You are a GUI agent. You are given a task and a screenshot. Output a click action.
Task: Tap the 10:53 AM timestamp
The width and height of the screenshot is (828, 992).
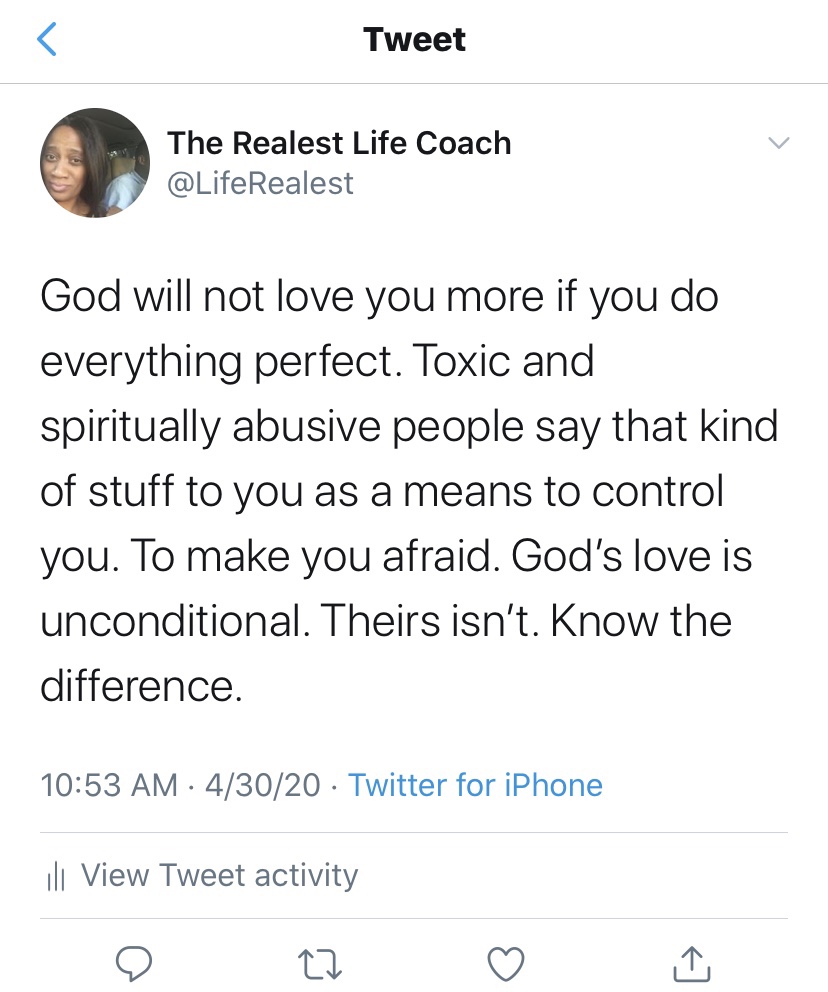[109, 785]
